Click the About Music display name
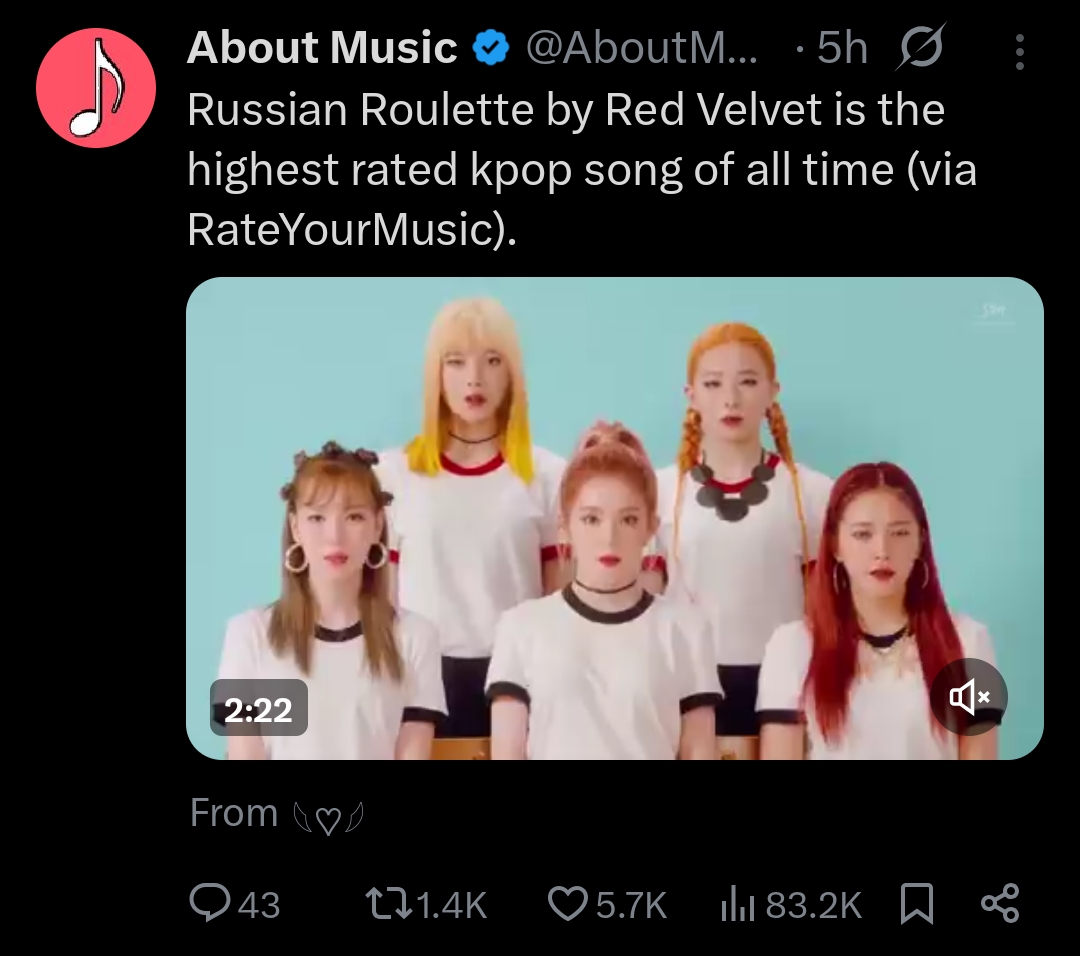Viewport: 1080px width, 956px height. point(322,48)
